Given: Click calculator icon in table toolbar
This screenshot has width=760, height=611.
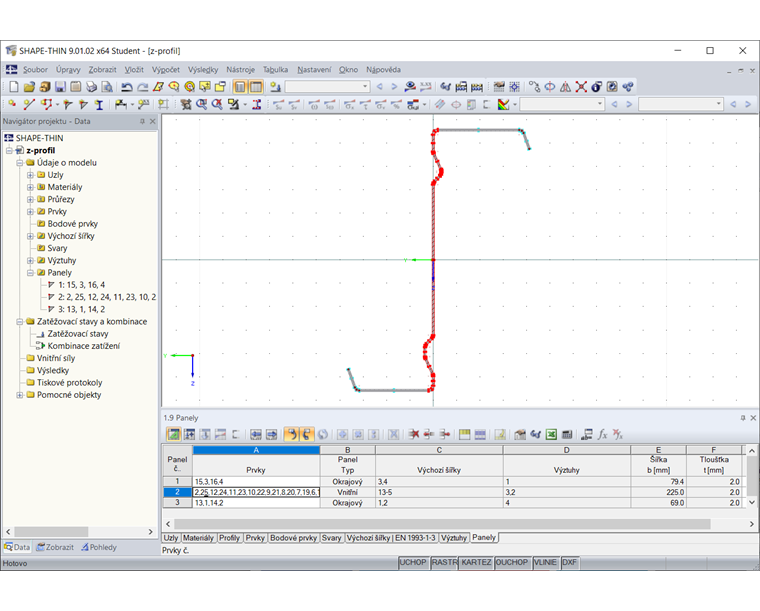Looking at the screenshot, I should click(x=567, y=434).
